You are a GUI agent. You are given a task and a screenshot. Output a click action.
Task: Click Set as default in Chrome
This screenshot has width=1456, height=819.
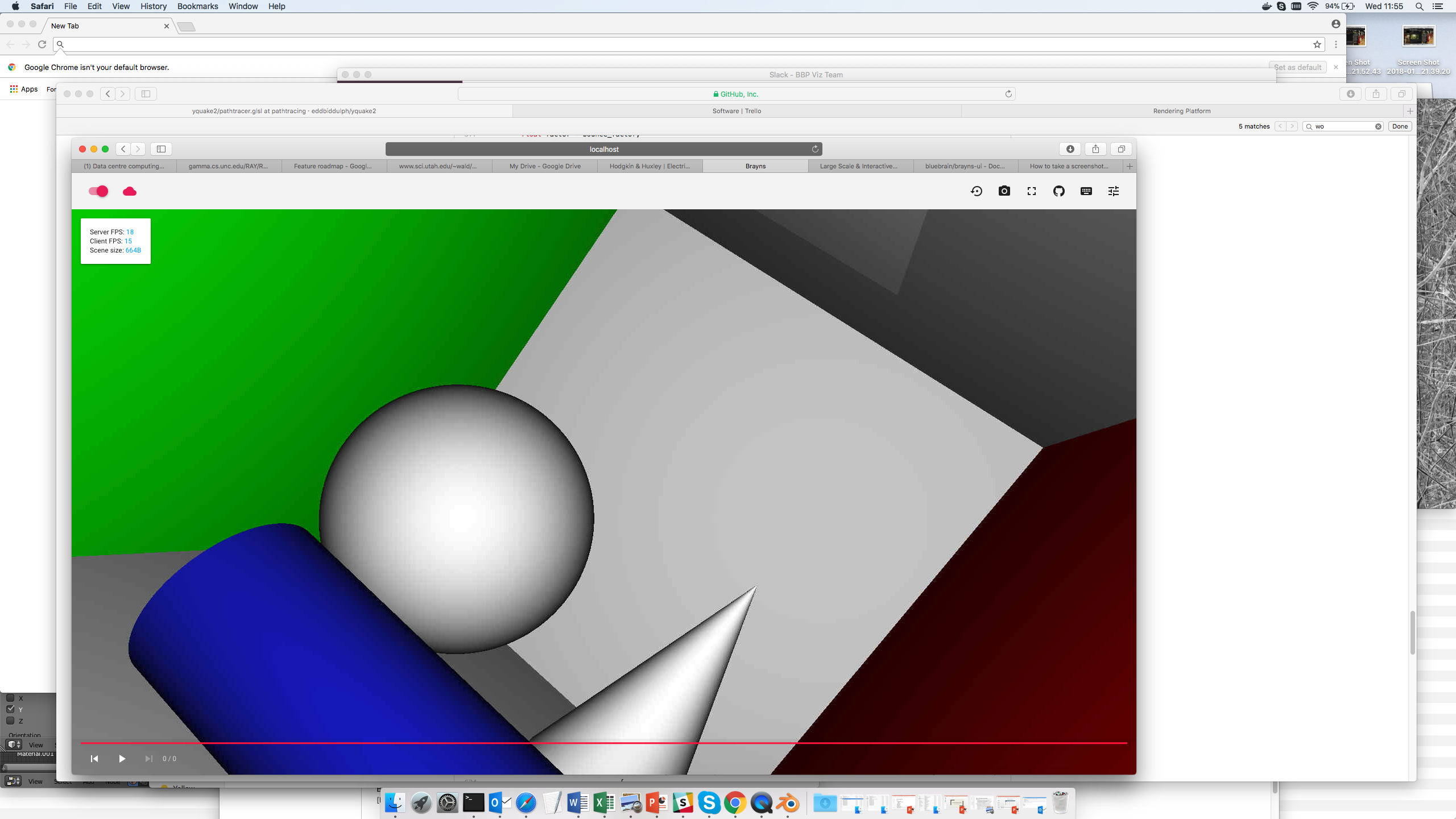[1297, 67]
